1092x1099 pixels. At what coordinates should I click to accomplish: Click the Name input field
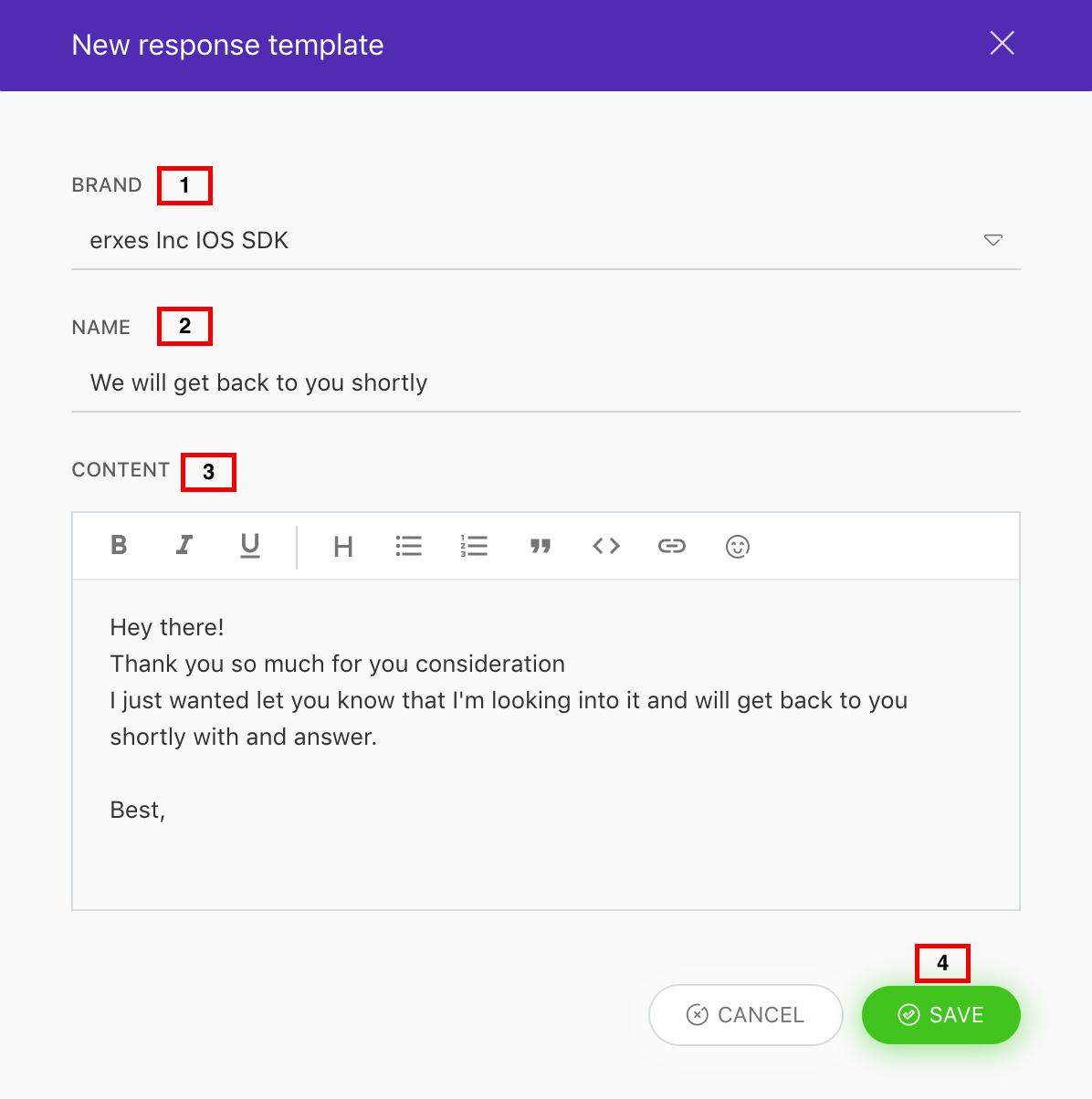546,383
